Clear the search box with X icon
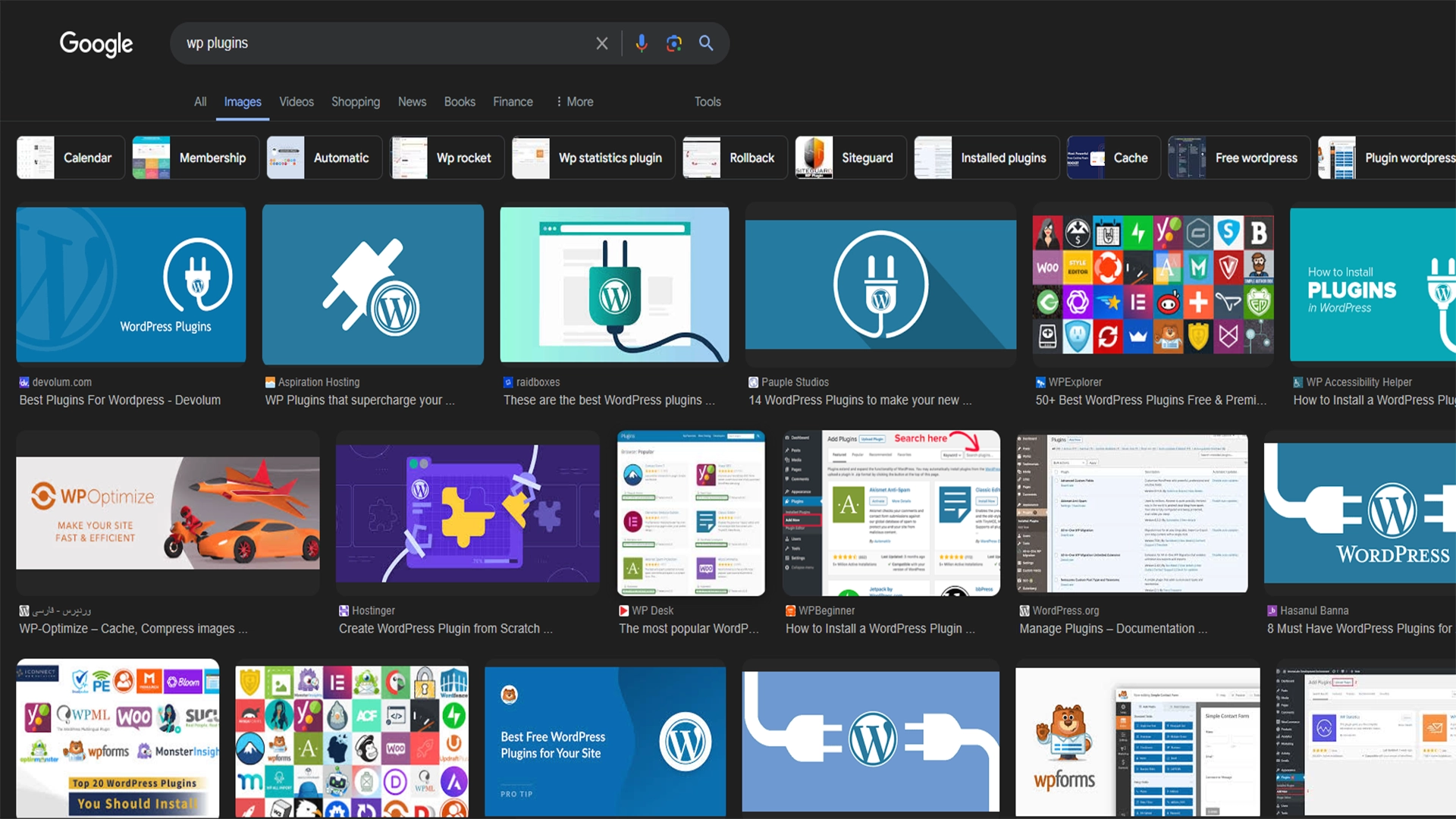The width and height of the screenshot is (1456, 819). (602, 43)
